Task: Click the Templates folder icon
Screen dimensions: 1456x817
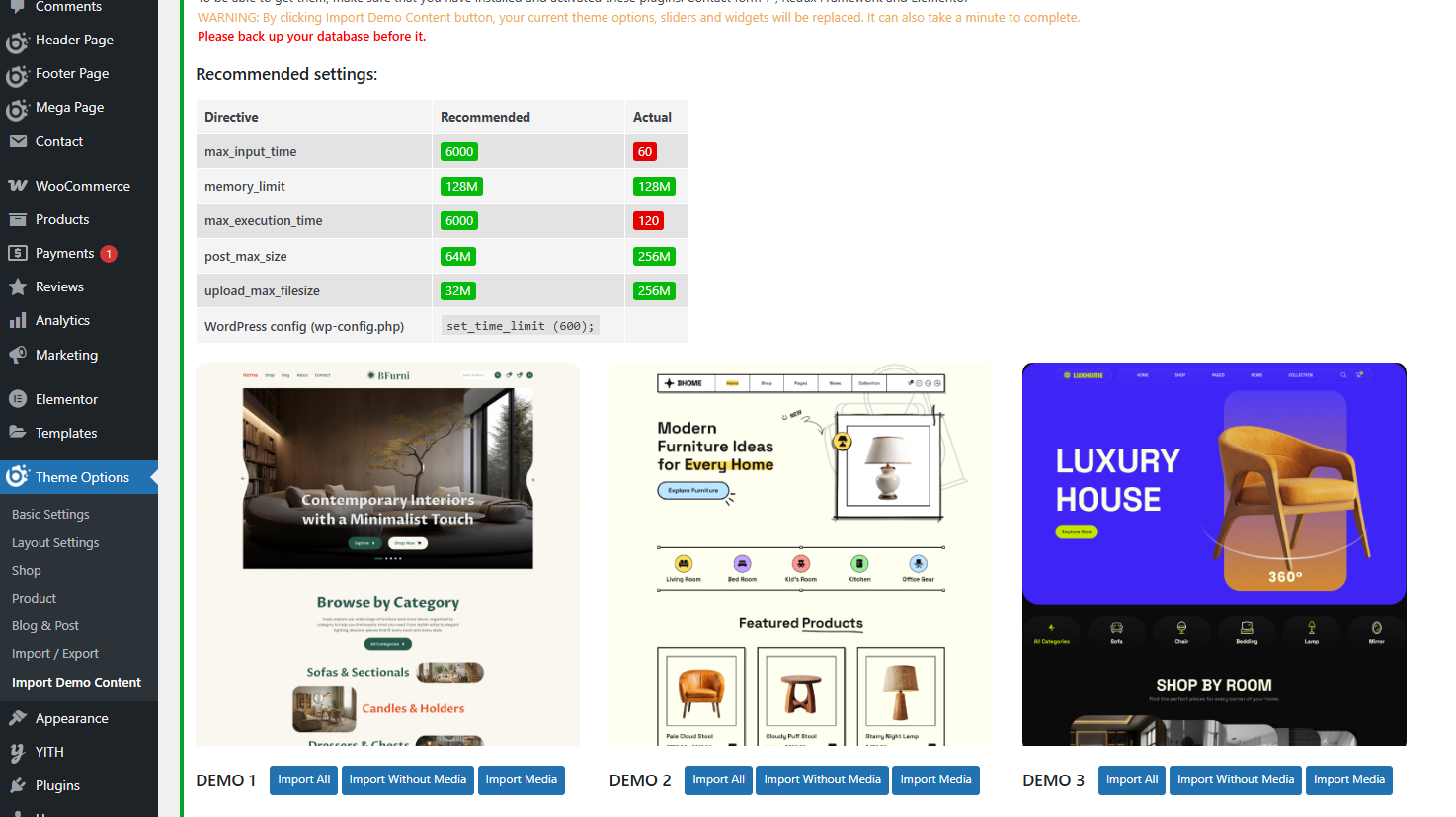Action: tap(18, 433)
